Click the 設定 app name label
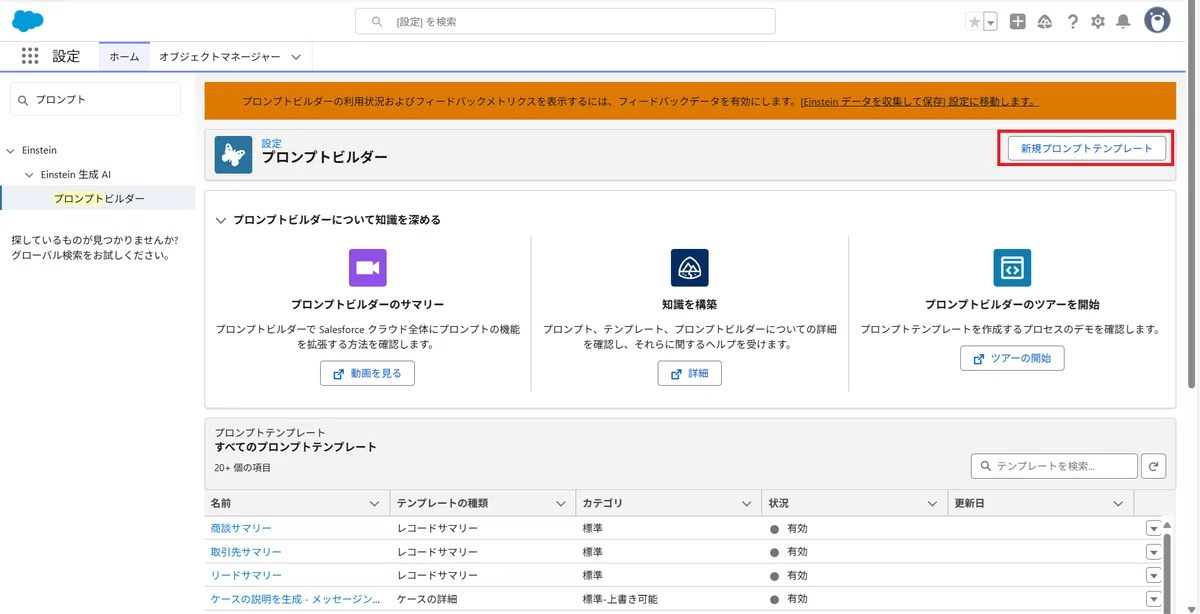This screenshot has width=1200, height=614. point(66,57)
